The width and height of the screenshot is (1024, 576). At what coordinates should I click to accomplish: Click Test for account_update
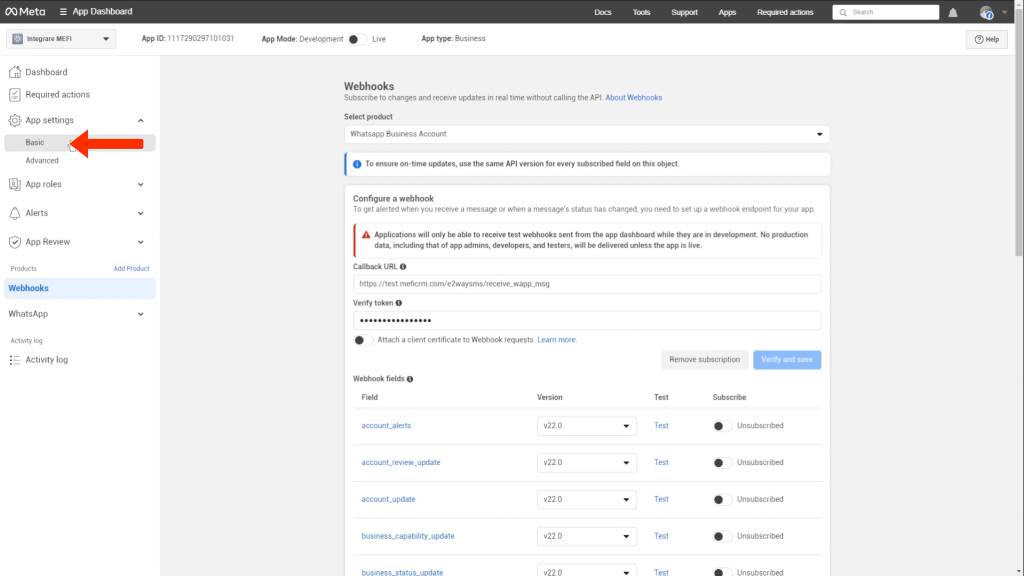pyautogui.click(x=661, y=499)
